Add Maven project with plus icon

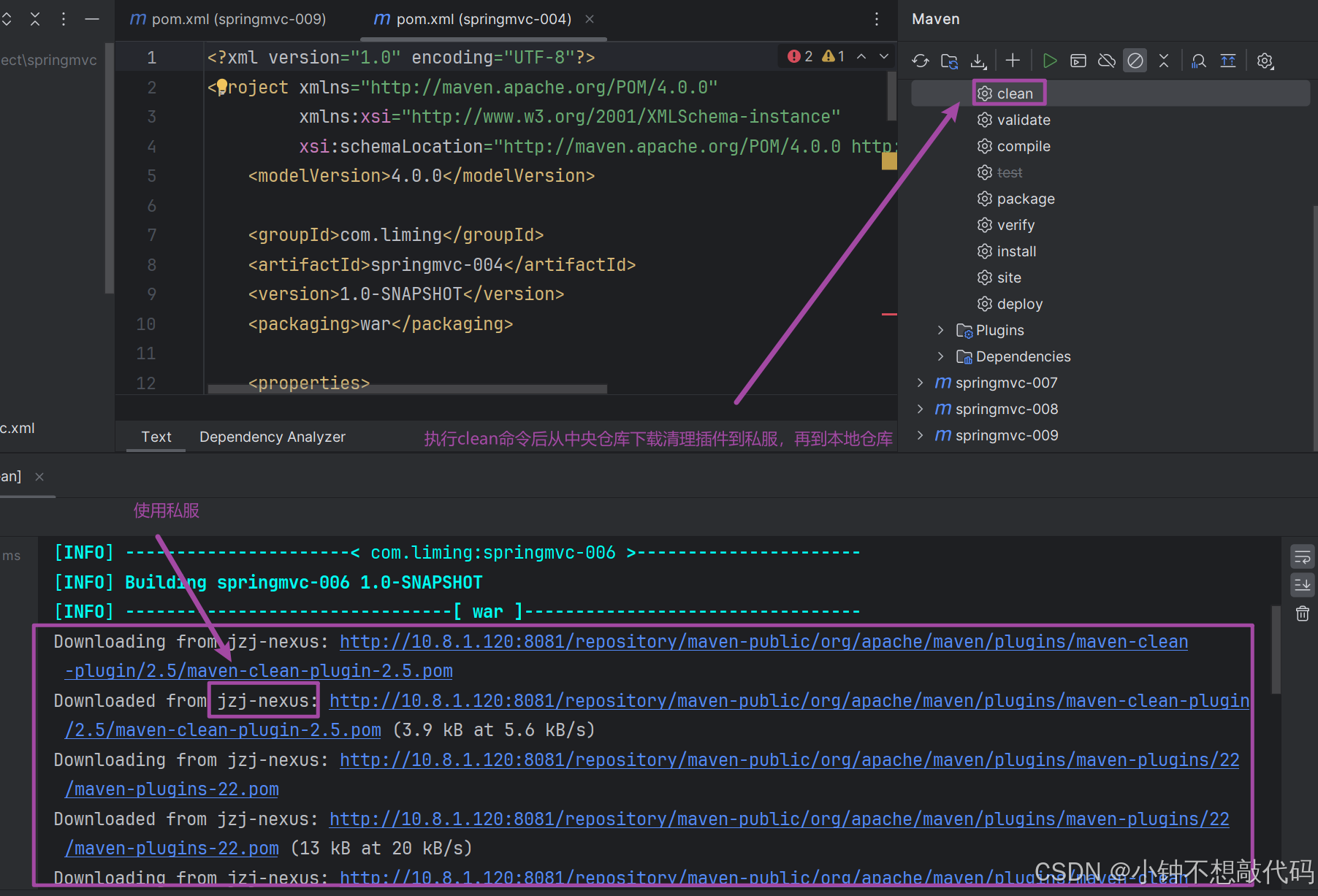click(1013, 61)
